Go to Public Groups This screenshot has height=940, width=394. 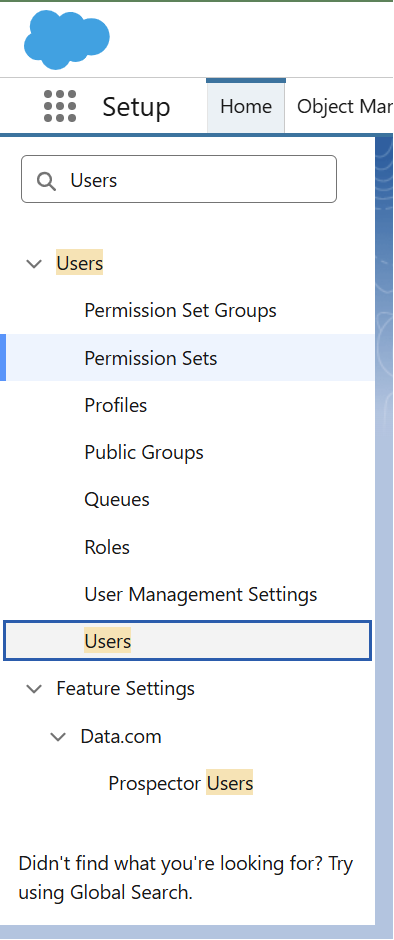click(x=144, y=453)
